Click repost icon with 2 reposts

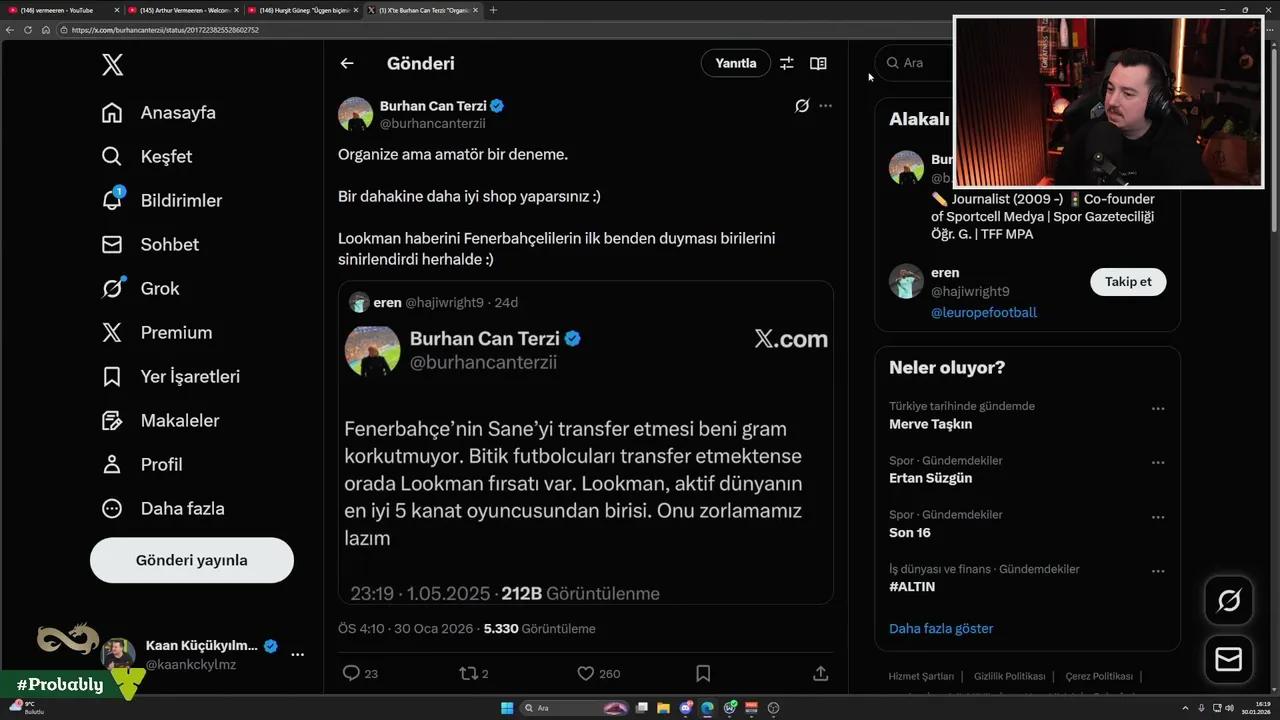467,674
